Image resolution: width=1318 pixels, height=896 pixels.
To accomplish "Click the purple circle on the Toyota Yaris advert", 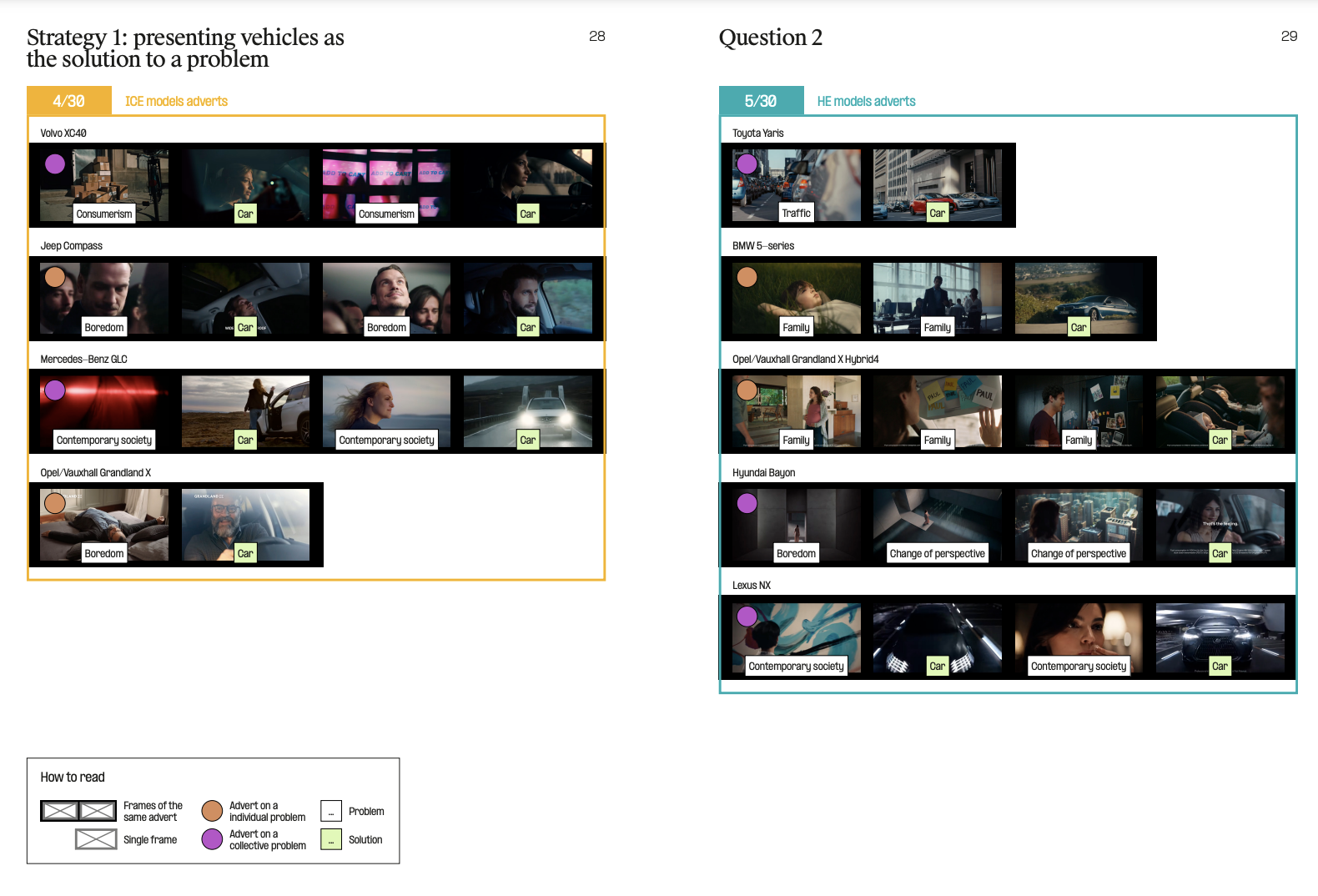I will point(747,164).
